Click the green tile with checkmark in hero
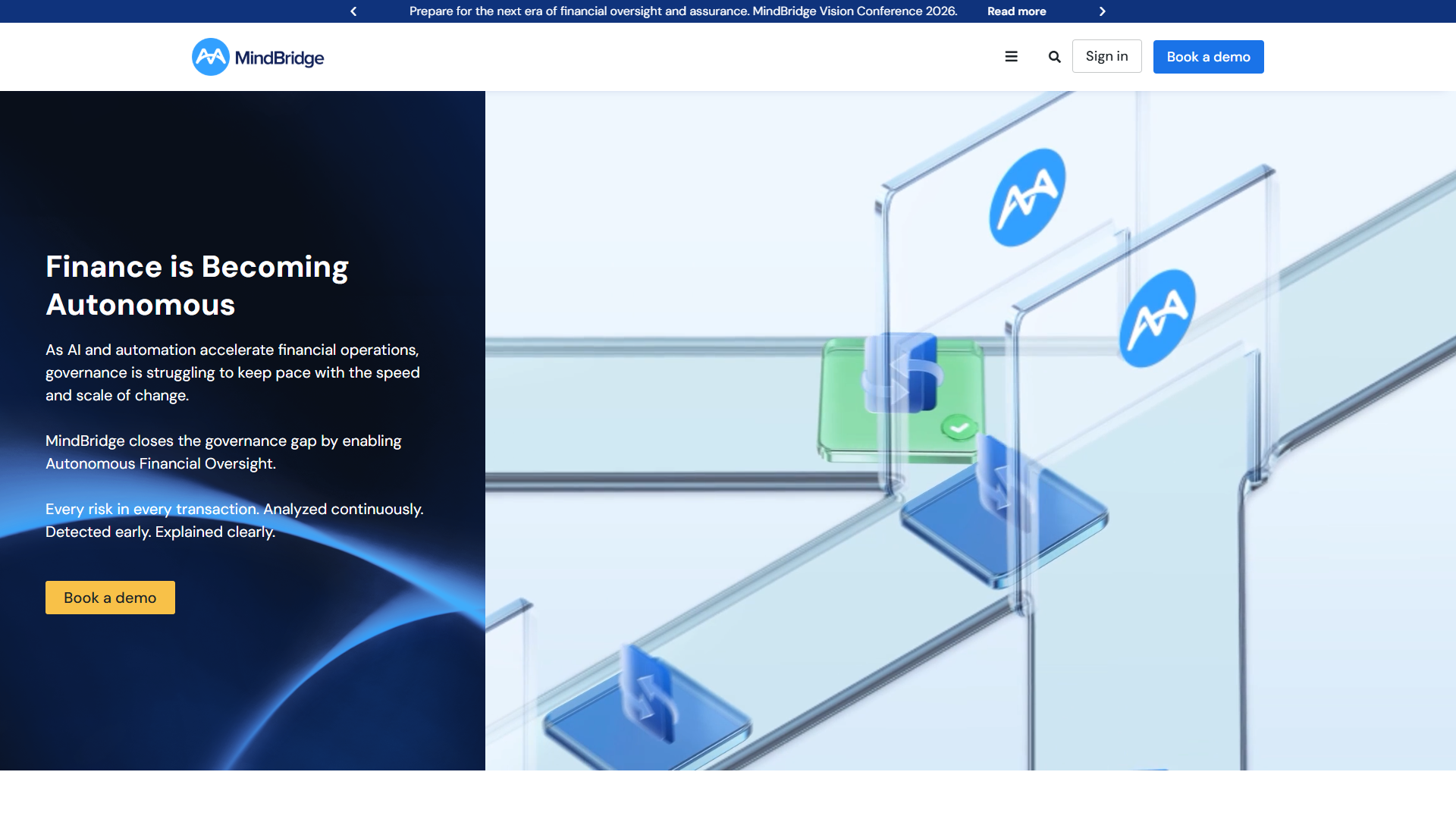This screenshot has width=1456, height=819. [x=901, y=400]
